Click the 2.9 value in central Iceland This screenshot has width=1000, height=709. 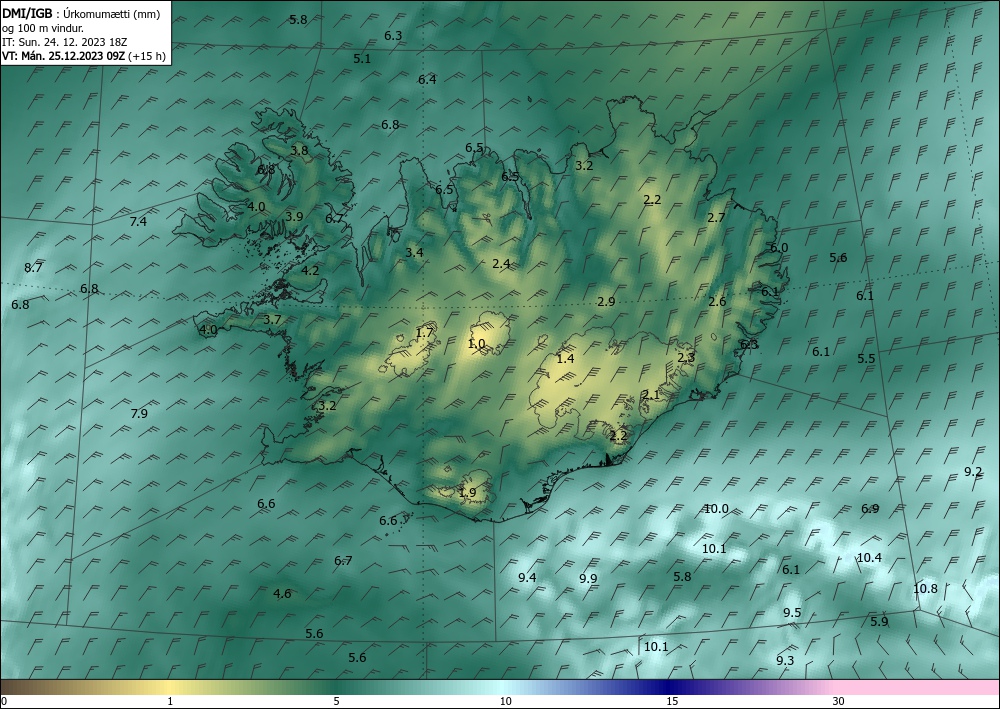click(606, 302)
